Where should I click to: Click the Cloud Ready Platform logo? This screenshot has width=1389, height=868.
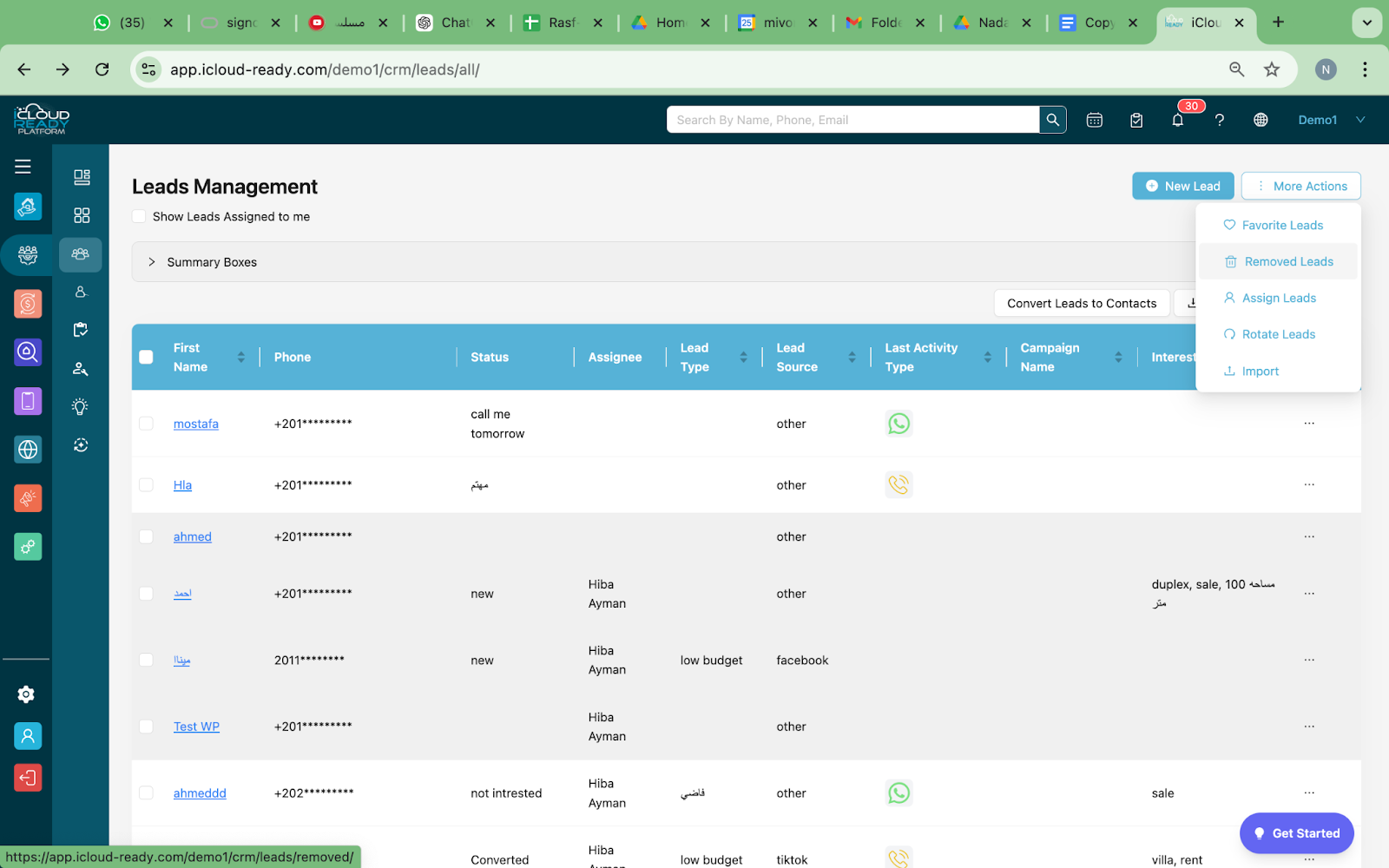[x=42, y=119]
